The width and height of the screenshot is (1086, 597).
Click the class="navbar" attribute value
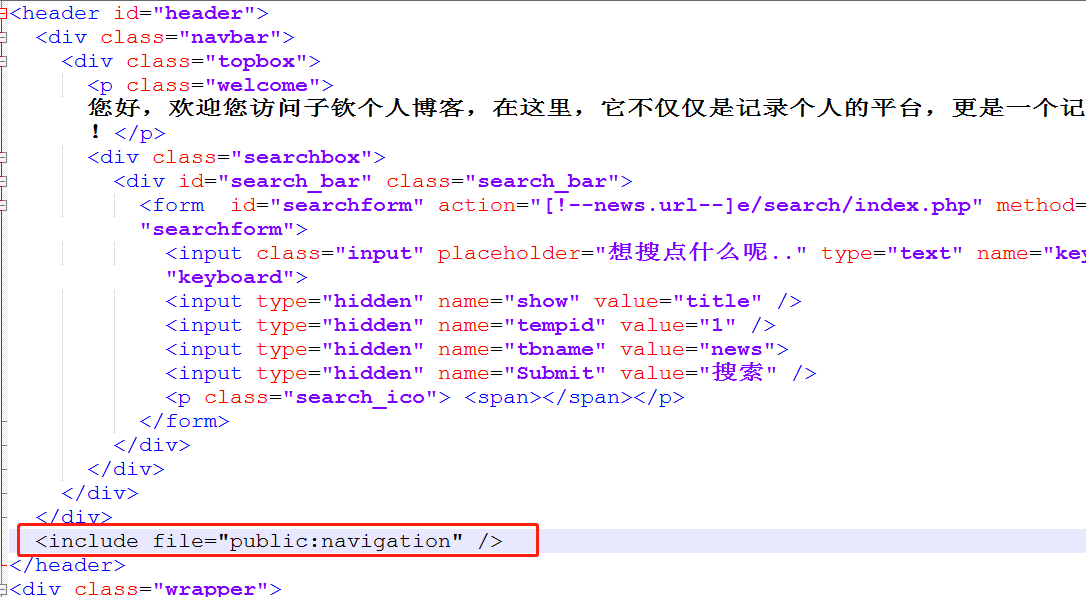(228, 37)
